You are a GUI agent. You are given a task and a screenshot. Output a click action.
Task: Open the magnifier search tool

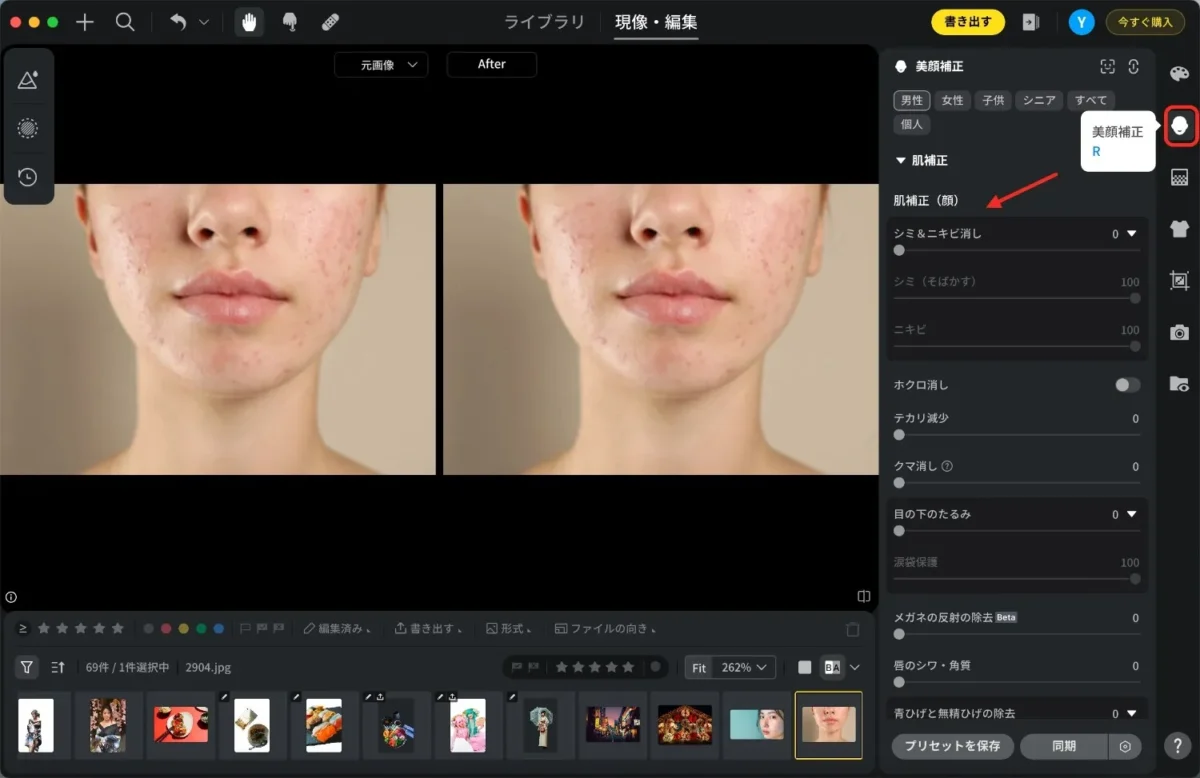pos(125,22)
